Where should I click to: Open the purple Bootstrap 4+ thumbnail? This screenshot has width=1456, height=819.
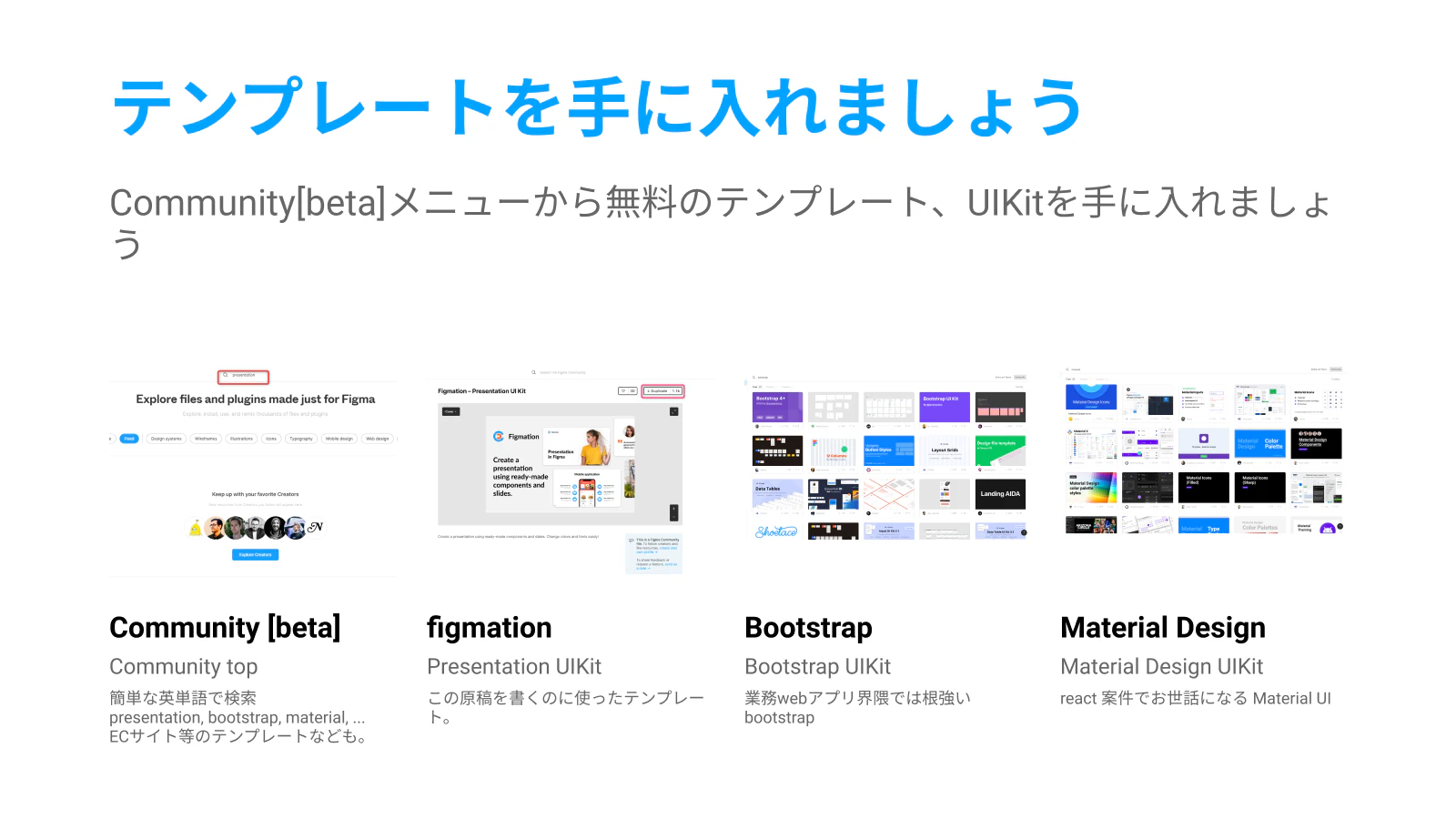pos(778,408)
